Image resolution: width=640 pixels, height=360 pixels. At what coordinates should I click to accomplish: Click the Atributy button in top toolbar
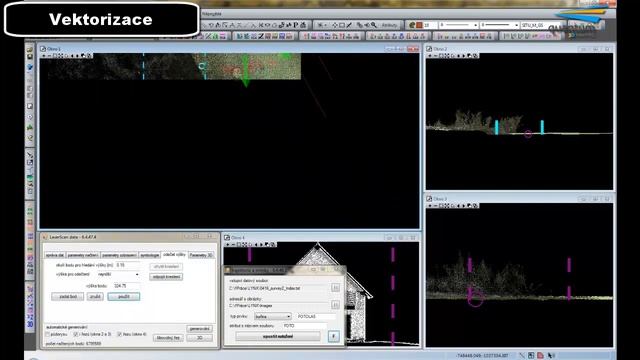(x=389, y=25)
